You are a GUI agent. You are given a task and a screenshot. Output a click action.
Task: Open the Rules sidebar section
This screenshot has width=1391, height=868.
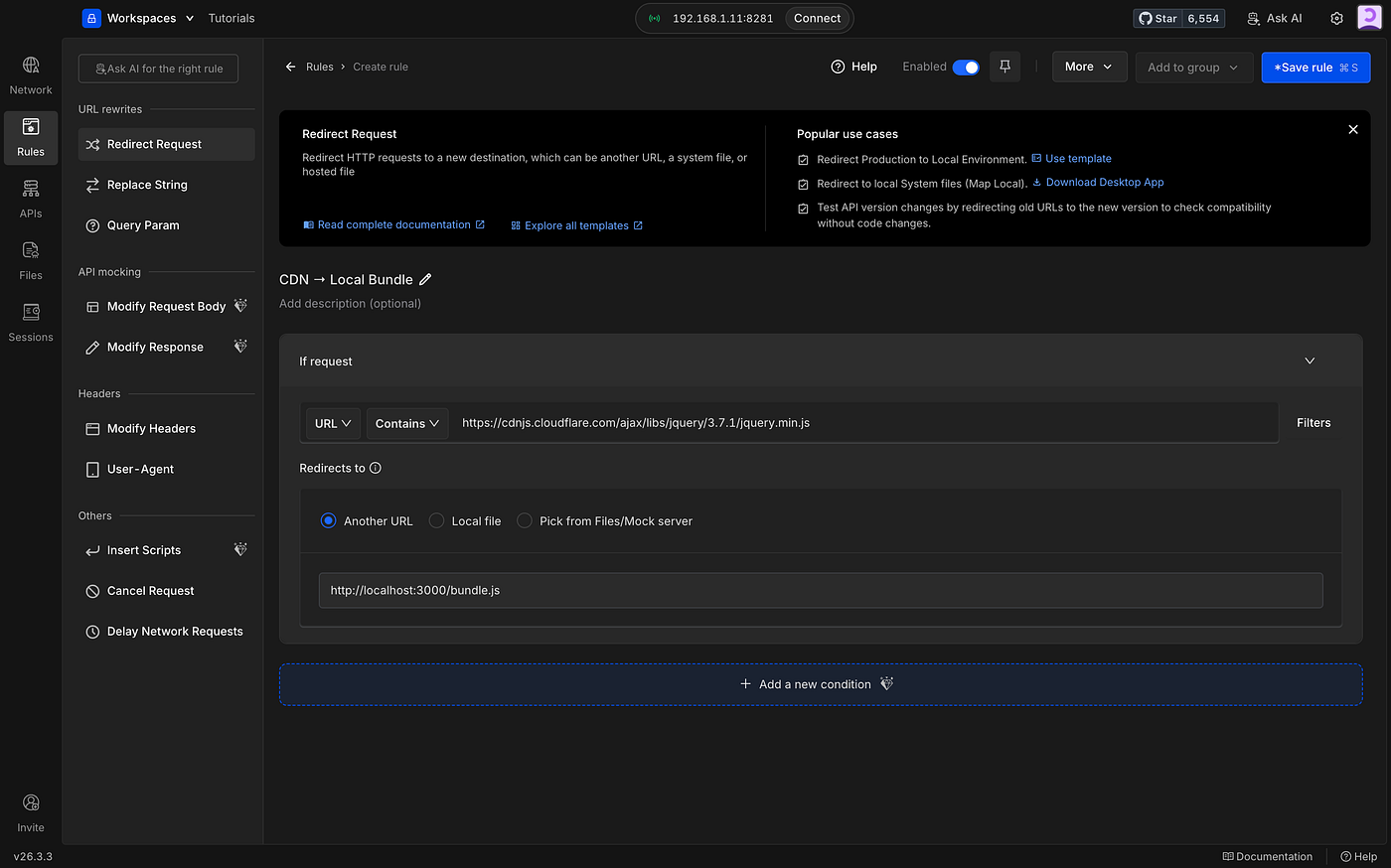31,137
